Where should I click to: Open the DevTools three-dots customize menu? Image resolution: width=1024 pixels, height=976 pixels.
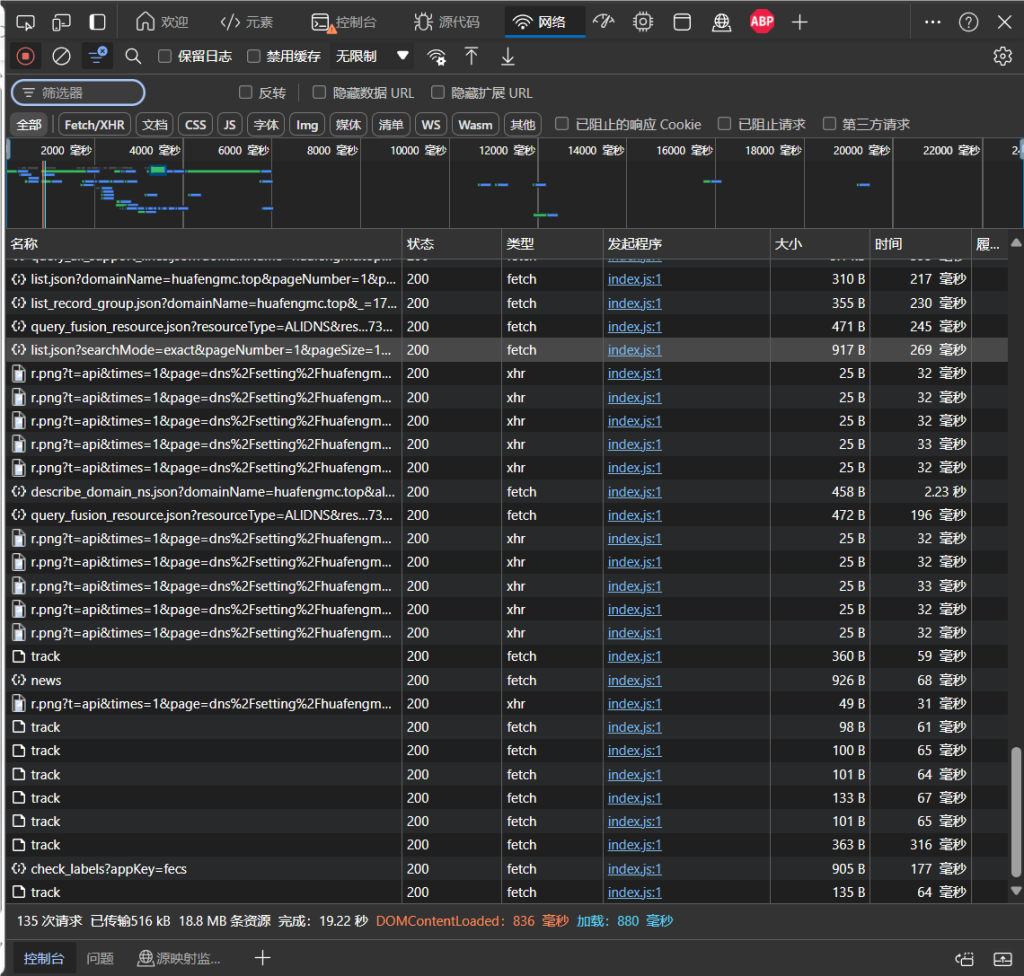pos(932,21)
